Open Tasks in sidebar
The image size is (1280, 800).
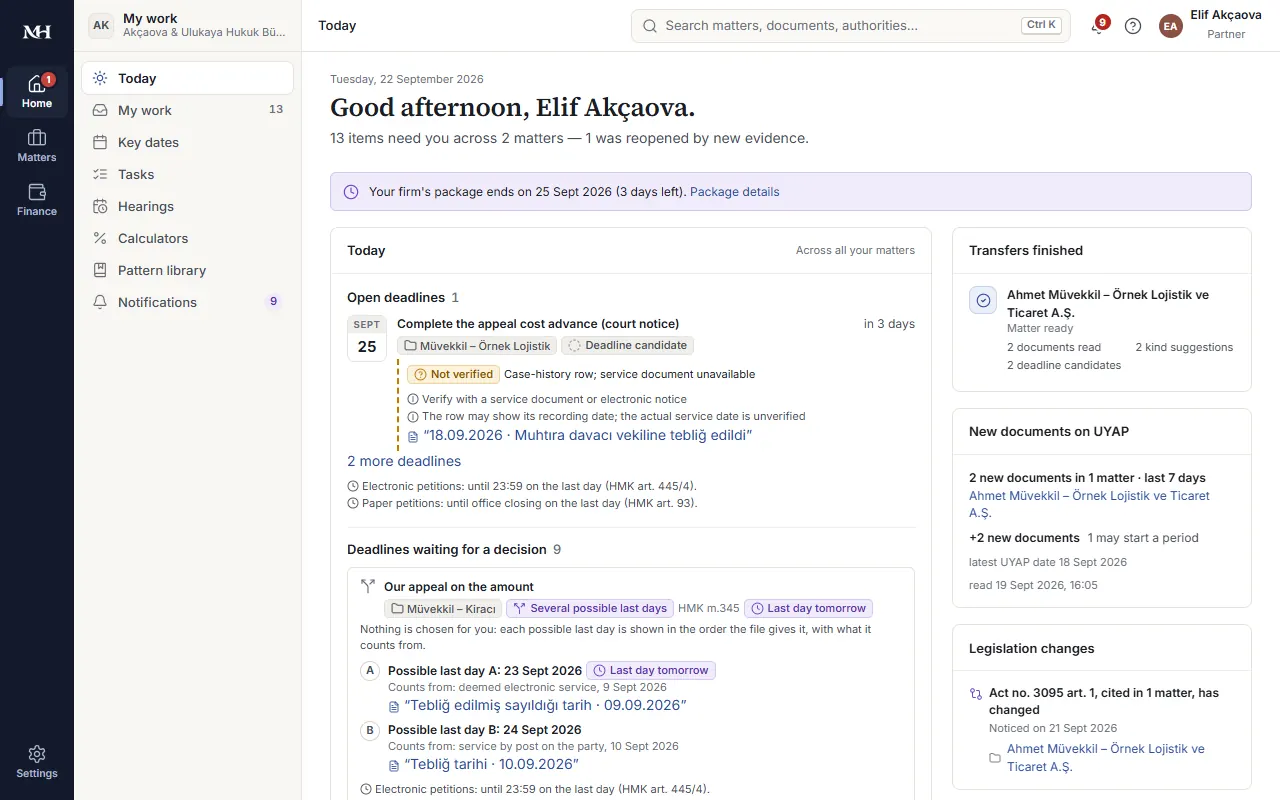tap(187, 174)
